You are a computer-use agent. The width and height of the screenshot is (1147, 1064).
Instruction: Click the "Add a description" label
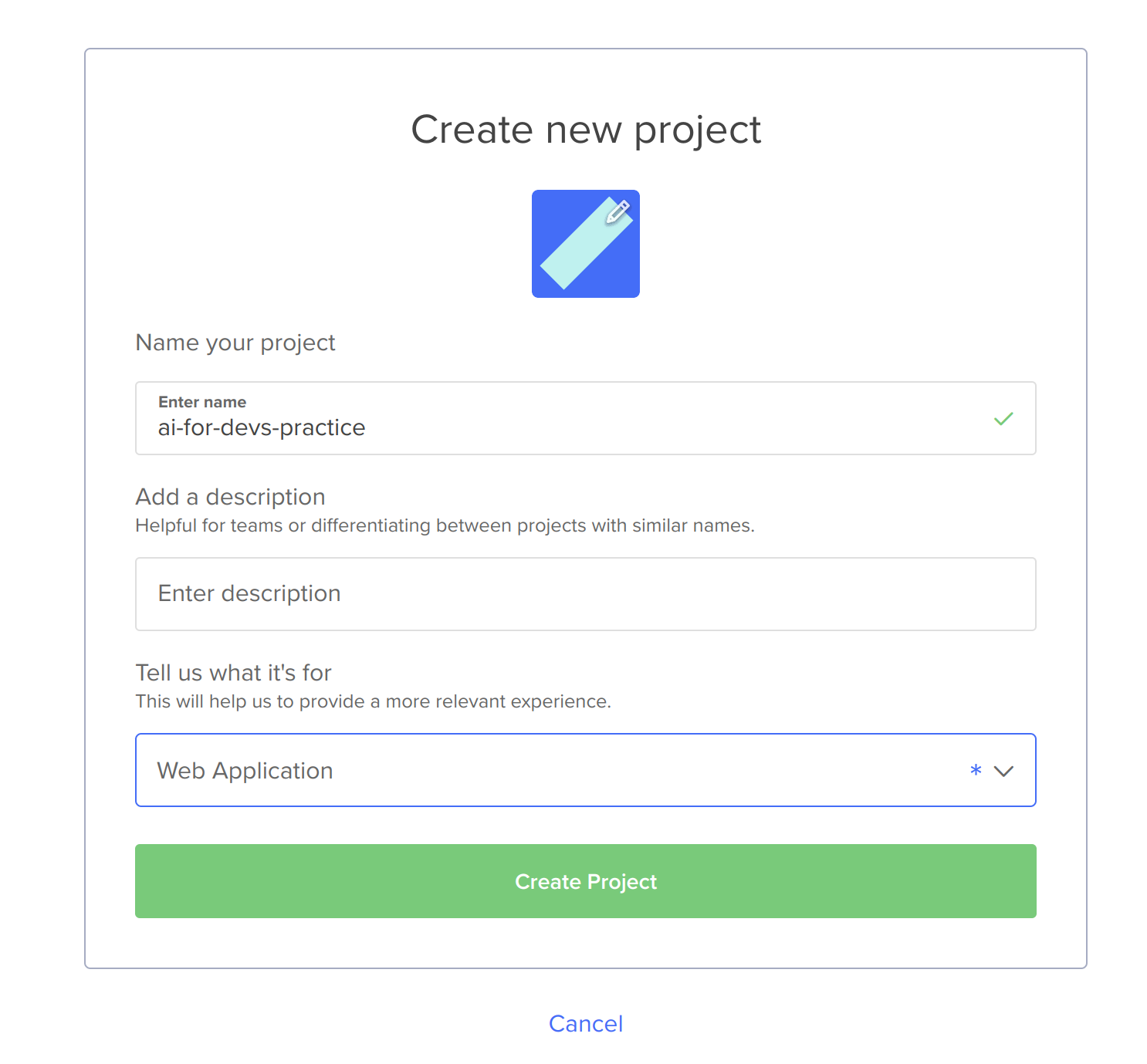(231, 497)
